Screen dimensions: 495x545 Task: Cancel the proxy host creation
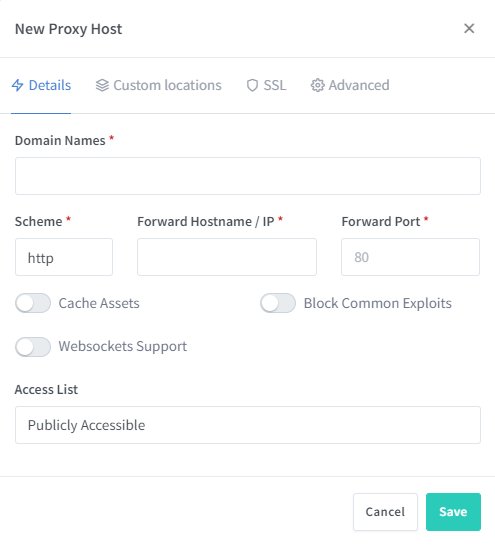click(x=385, y=512)
